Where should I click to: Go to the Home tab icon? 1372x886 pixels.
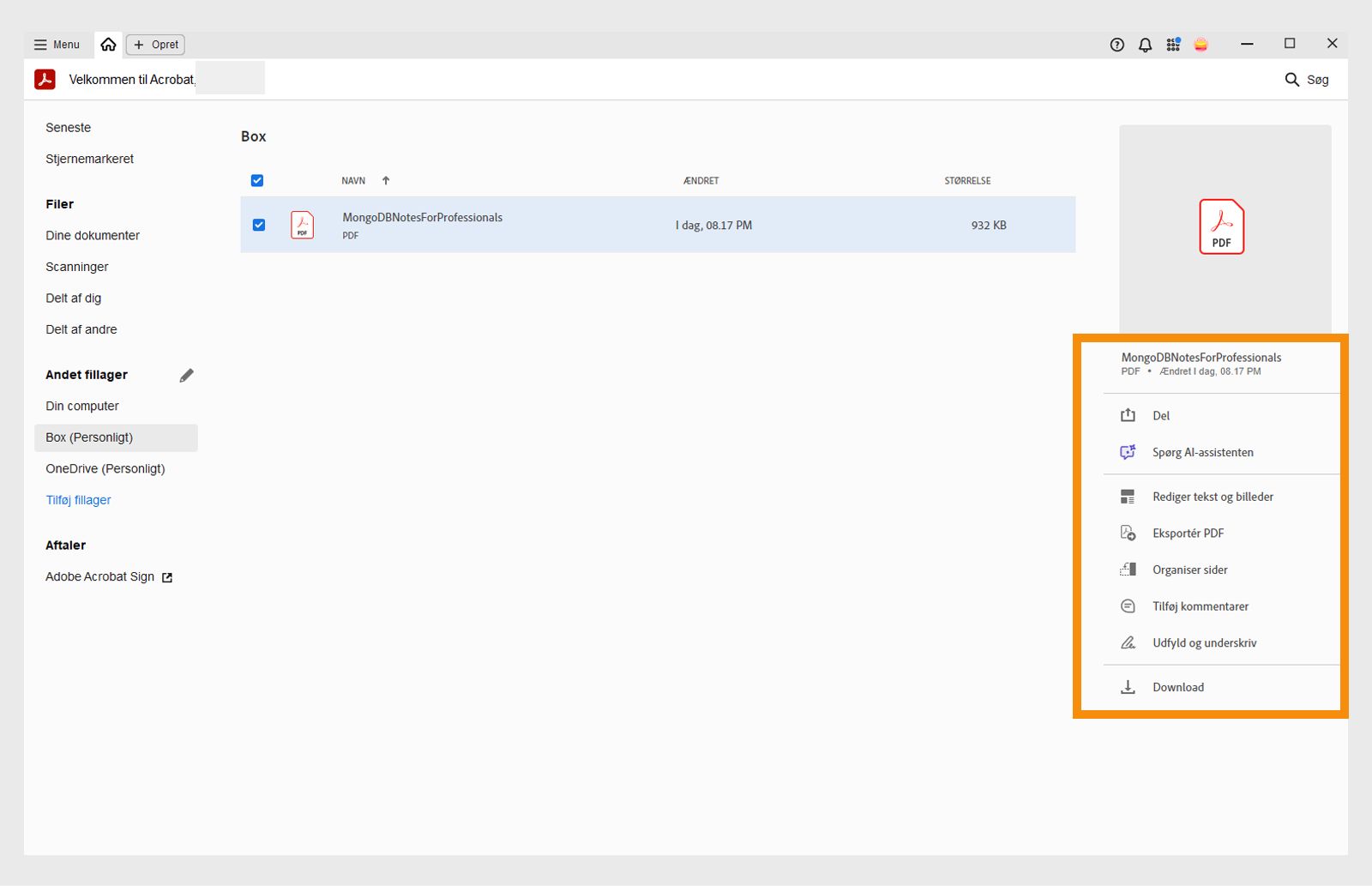coord(108,45)
